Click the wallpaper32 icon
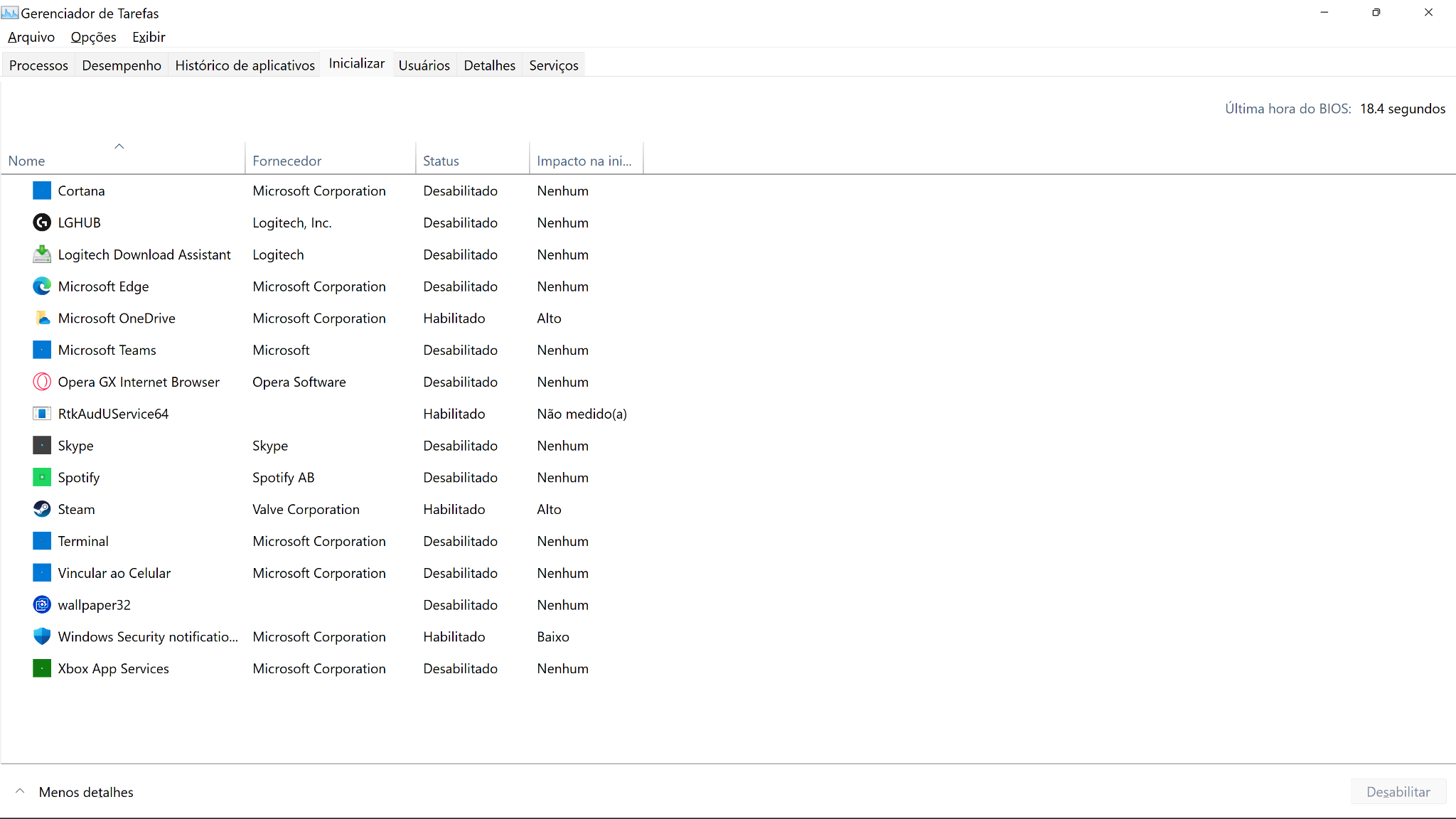This screenshot has width=1456, height=819. pyautogui.click(x=42, y=605)
